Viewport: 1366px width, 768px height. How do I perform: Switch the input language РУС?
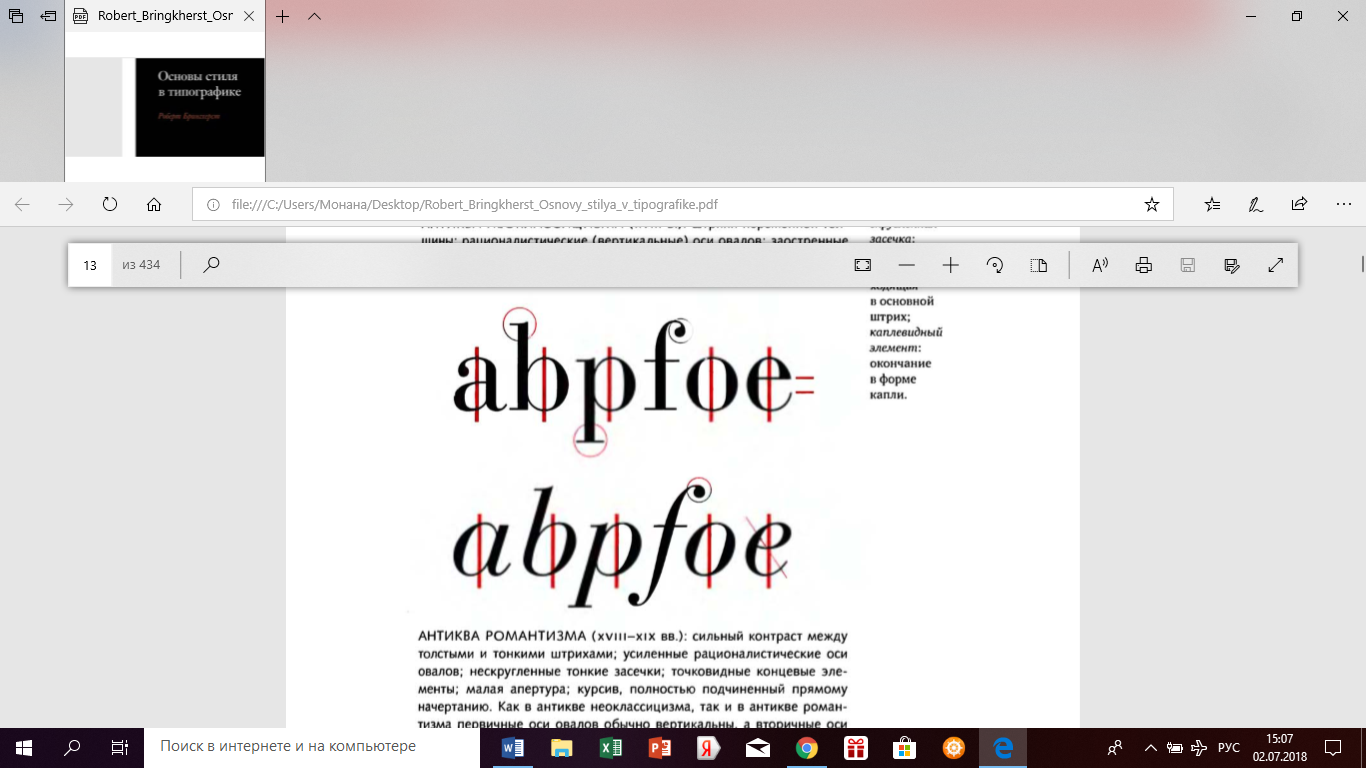pyautogui.click(x=1228, y=747)
